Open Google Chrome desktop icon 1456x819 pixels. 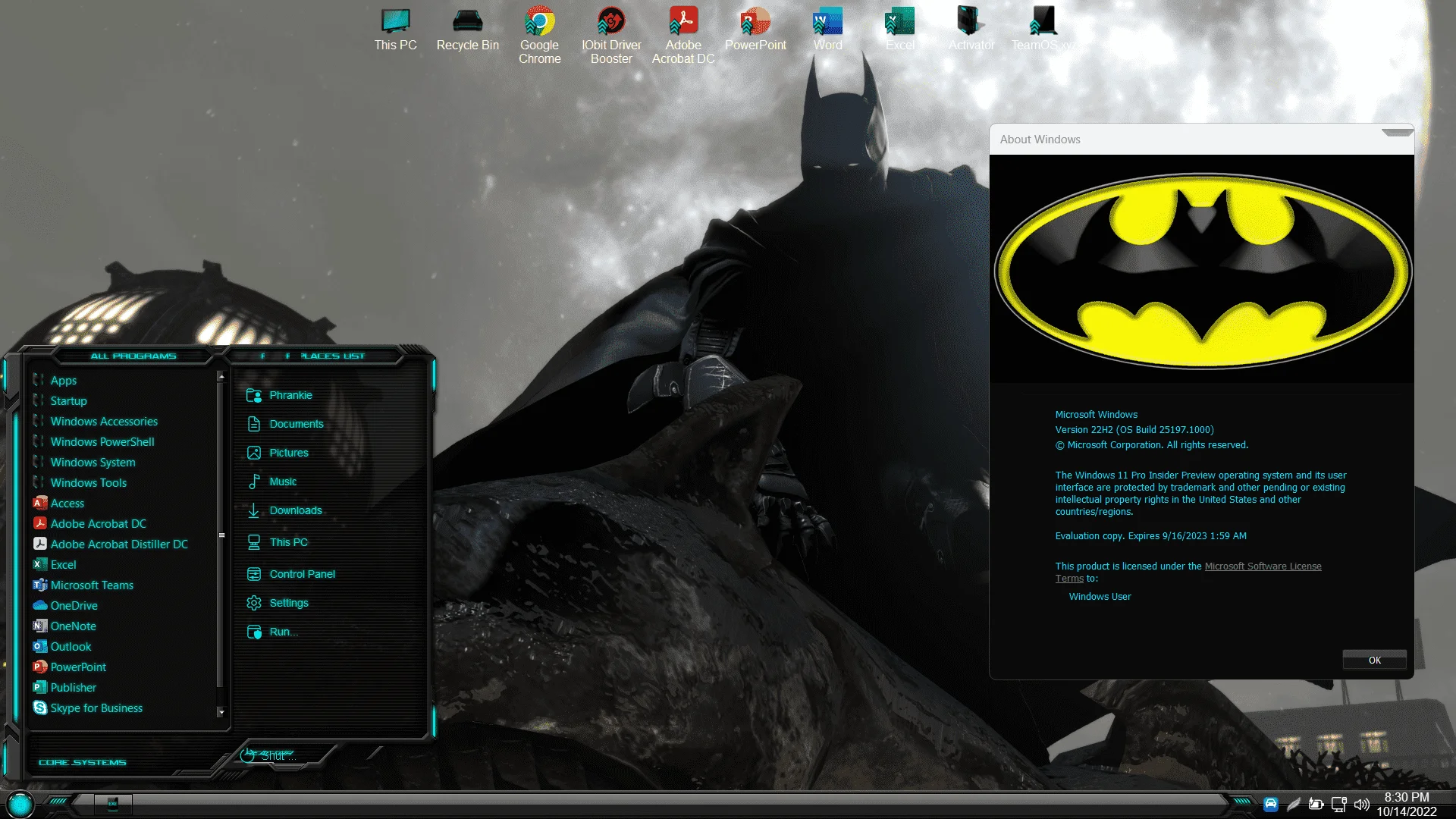[x=539, y=36]
